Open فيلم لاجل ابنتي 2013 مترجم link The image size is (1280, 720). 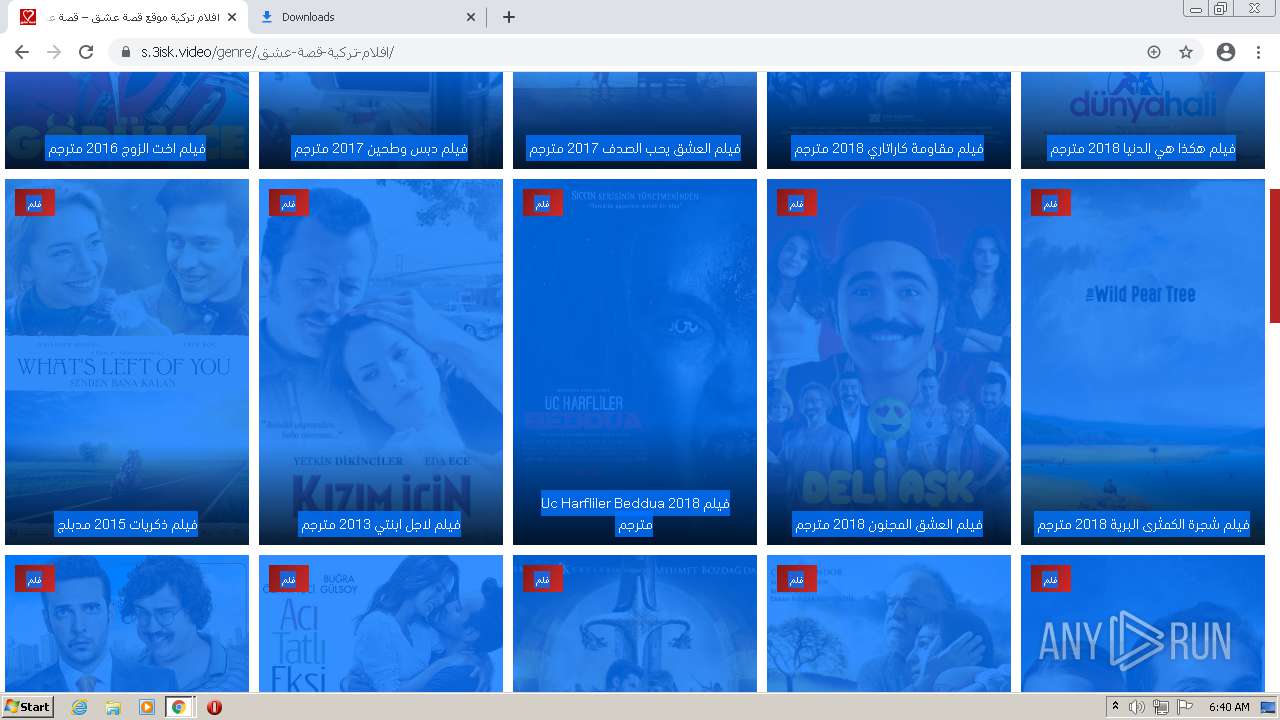(x=381, y=525)
